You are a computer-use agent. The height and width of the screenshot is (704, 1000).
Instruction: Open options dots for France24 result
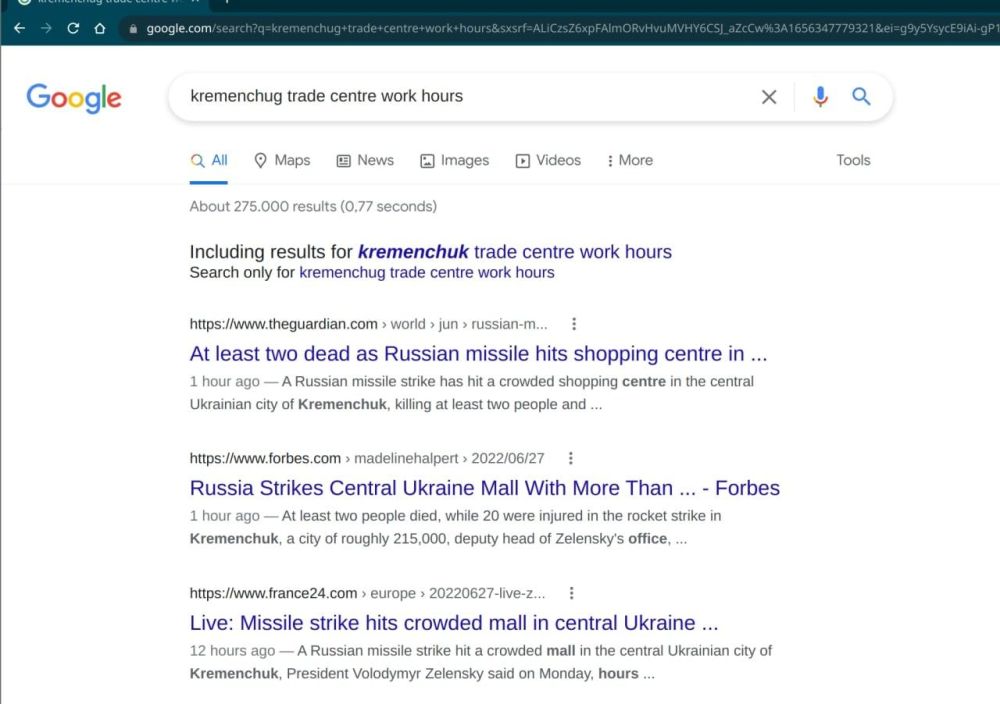[571, 593]
